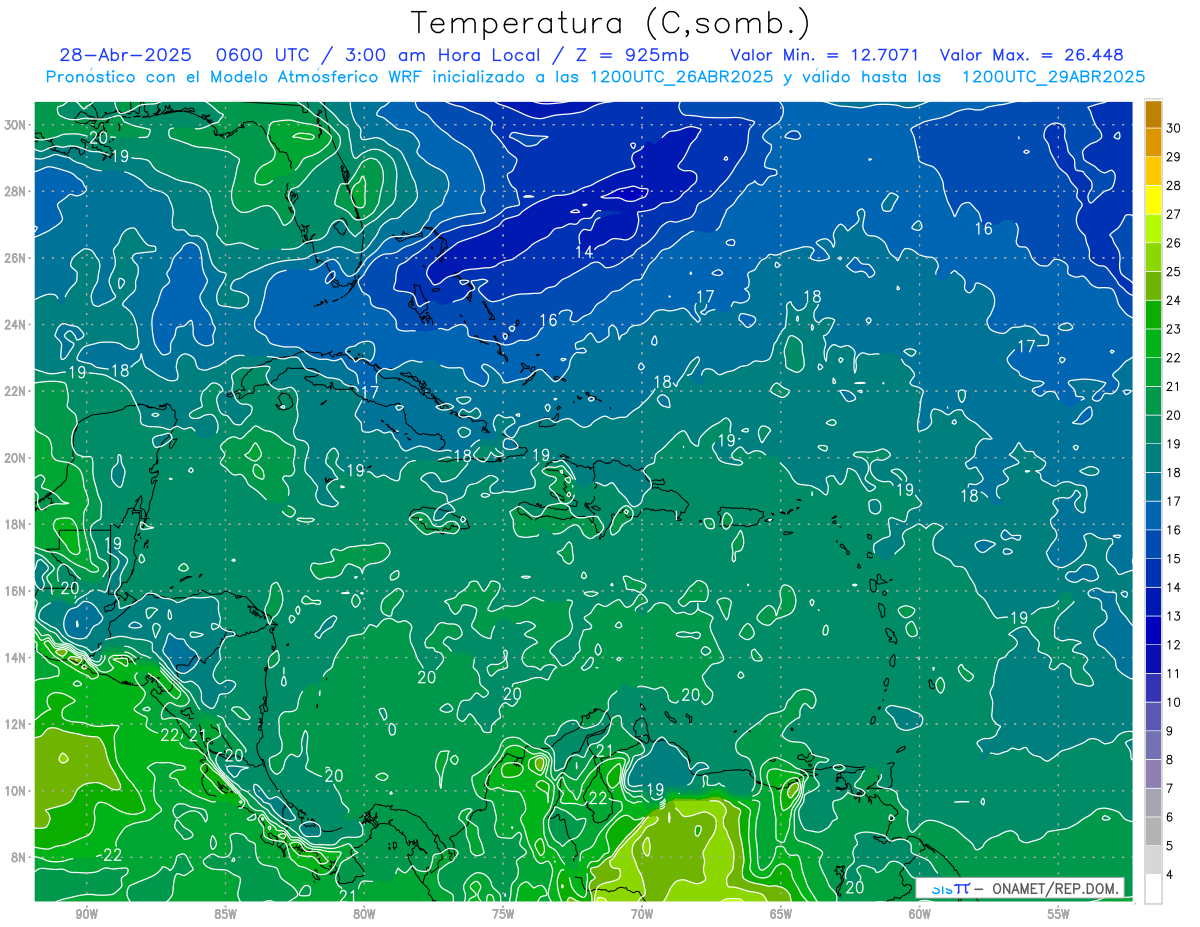Pick the dark blue color scale swatch at 12
The height and width of the screenshot is (927, 1200).
click(x=1153, y=631)
